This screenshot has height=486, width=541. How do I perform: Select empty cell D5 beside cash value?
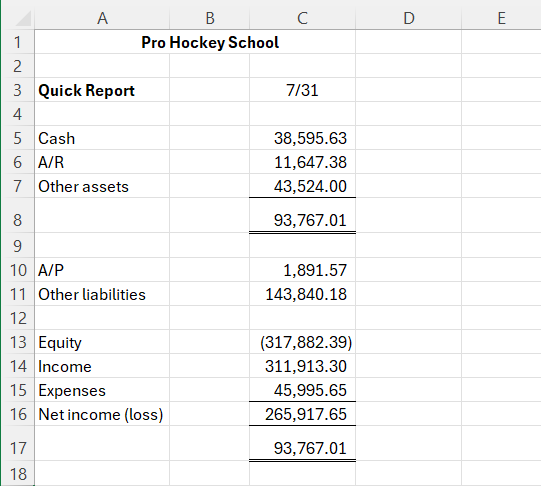click(x=409, y=138)
